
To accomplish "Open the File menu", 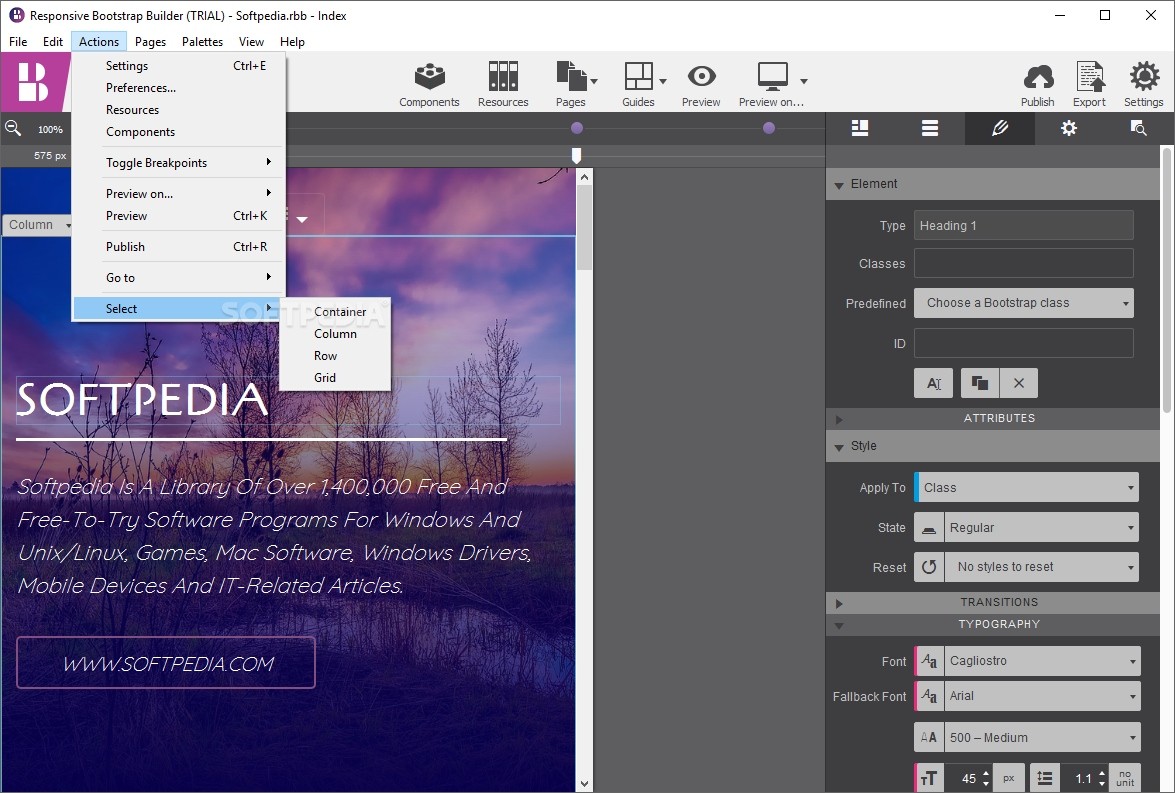I will pos(18,42).
